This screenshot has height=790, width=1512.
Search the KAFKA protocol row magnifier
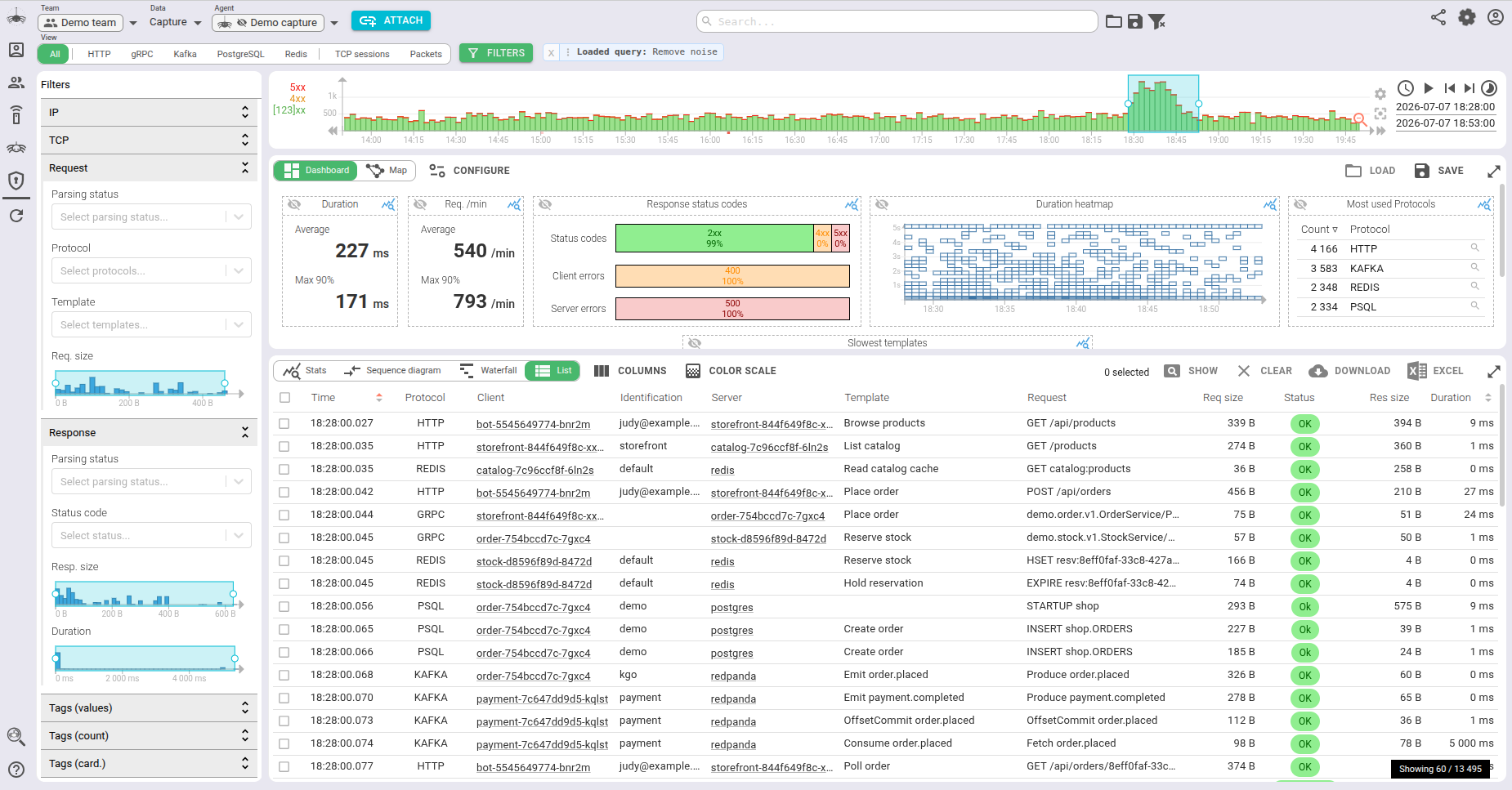(x=1475, y=267)
